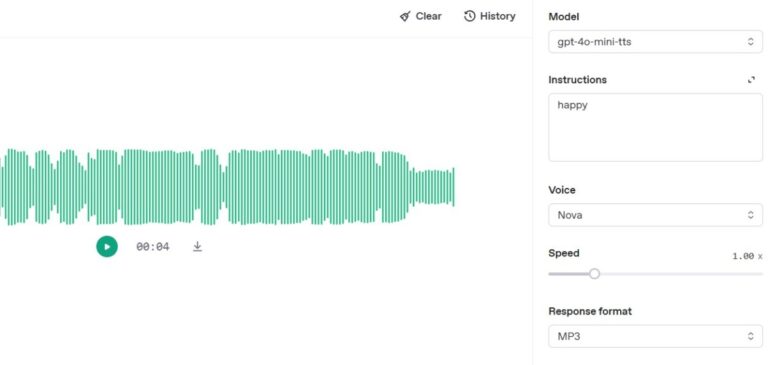Open the Nova voice dropdown
Viewport: 768px width, 365px height.
point(655,215)
